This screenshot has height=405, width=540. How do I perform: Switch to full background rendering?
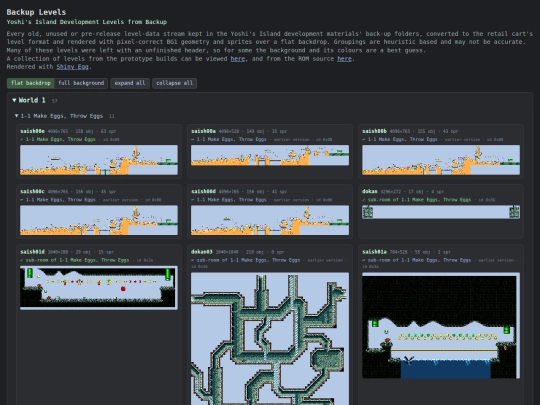tap(81, 83)
